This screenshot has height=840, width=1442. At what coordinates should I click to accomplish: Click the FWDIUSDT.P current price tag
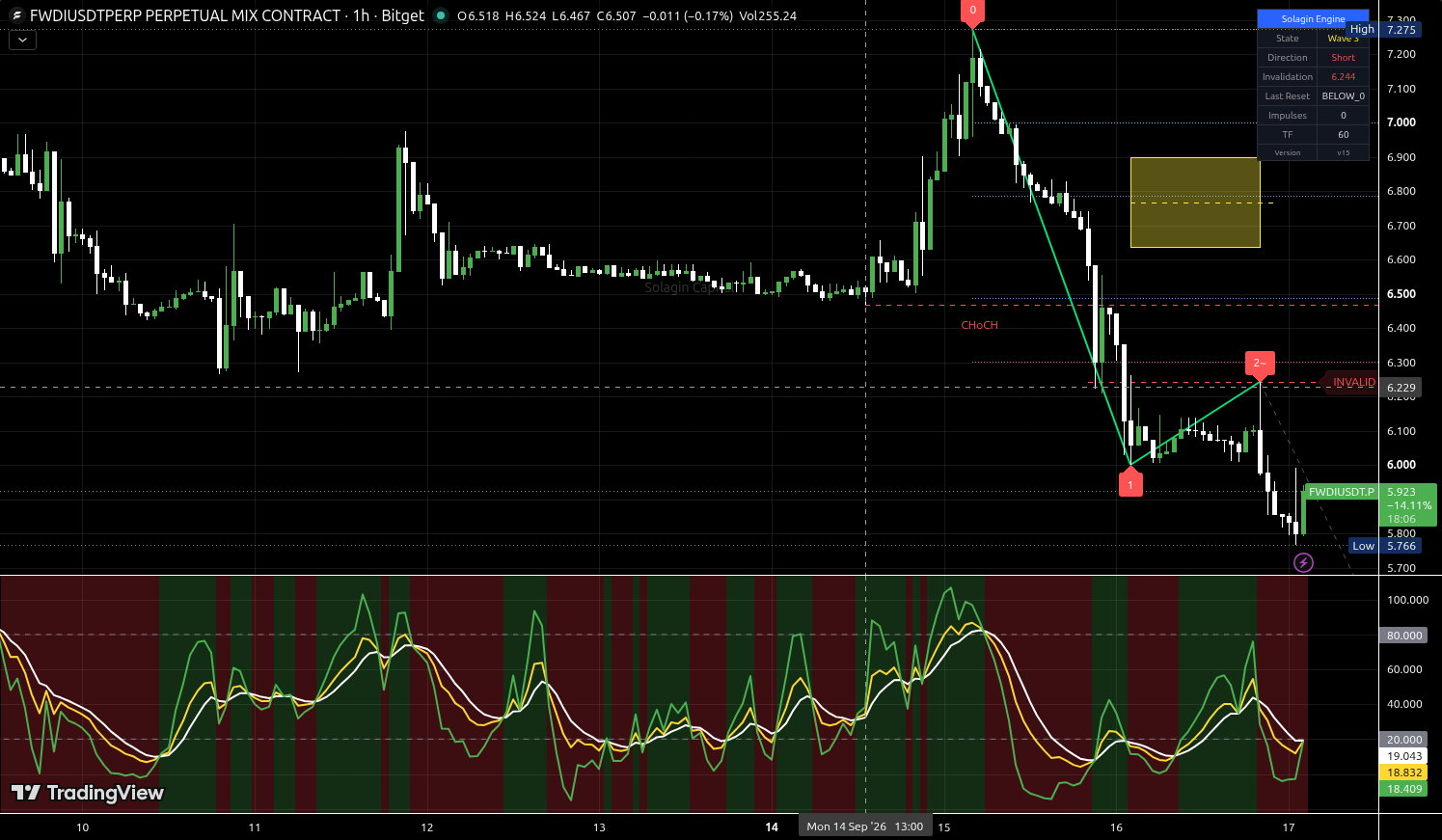(x=1341, y=492)
